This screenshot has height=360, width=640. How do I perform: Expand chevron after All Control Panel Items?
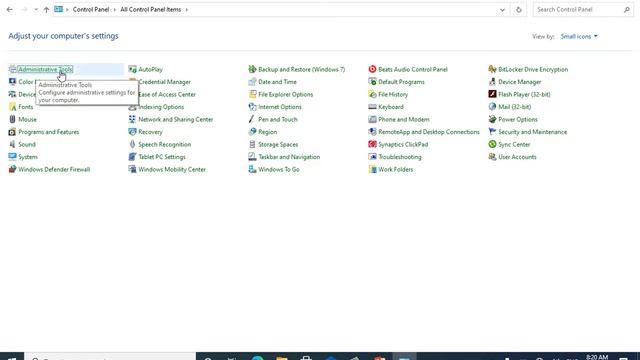click(x=187, y=10)
